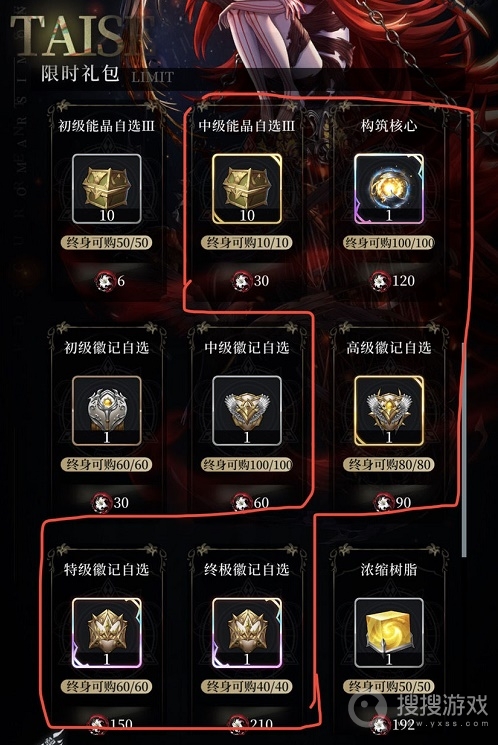Open the 浓缩树脂 golden cube icon
The height and width of the screenshot is (745, 498).
click(x=389, y=633)
